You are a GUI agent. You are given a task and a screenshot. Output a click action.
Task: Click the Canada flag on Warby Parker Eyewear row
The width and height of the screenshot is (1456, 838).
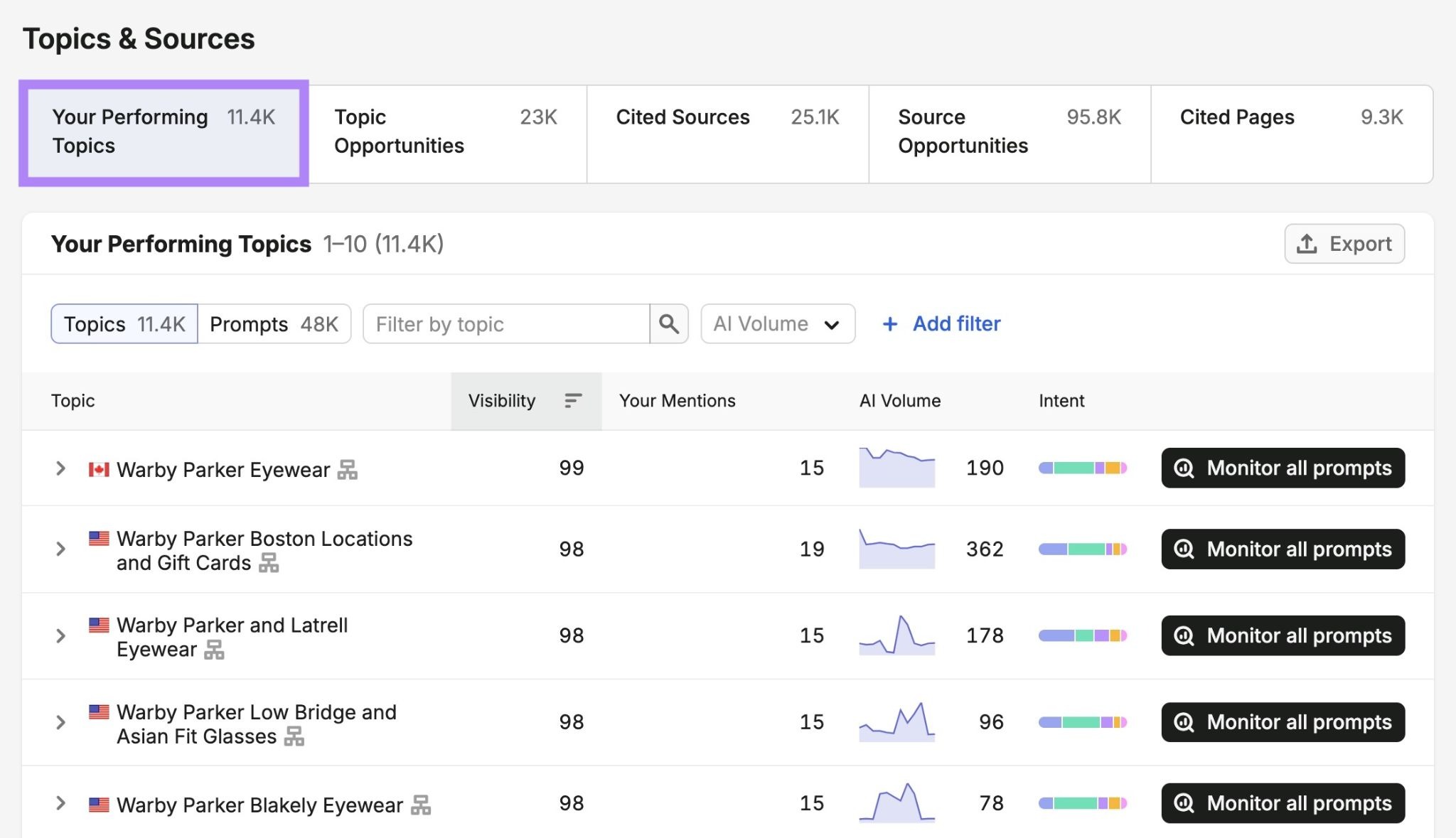(x=99, y=469)
